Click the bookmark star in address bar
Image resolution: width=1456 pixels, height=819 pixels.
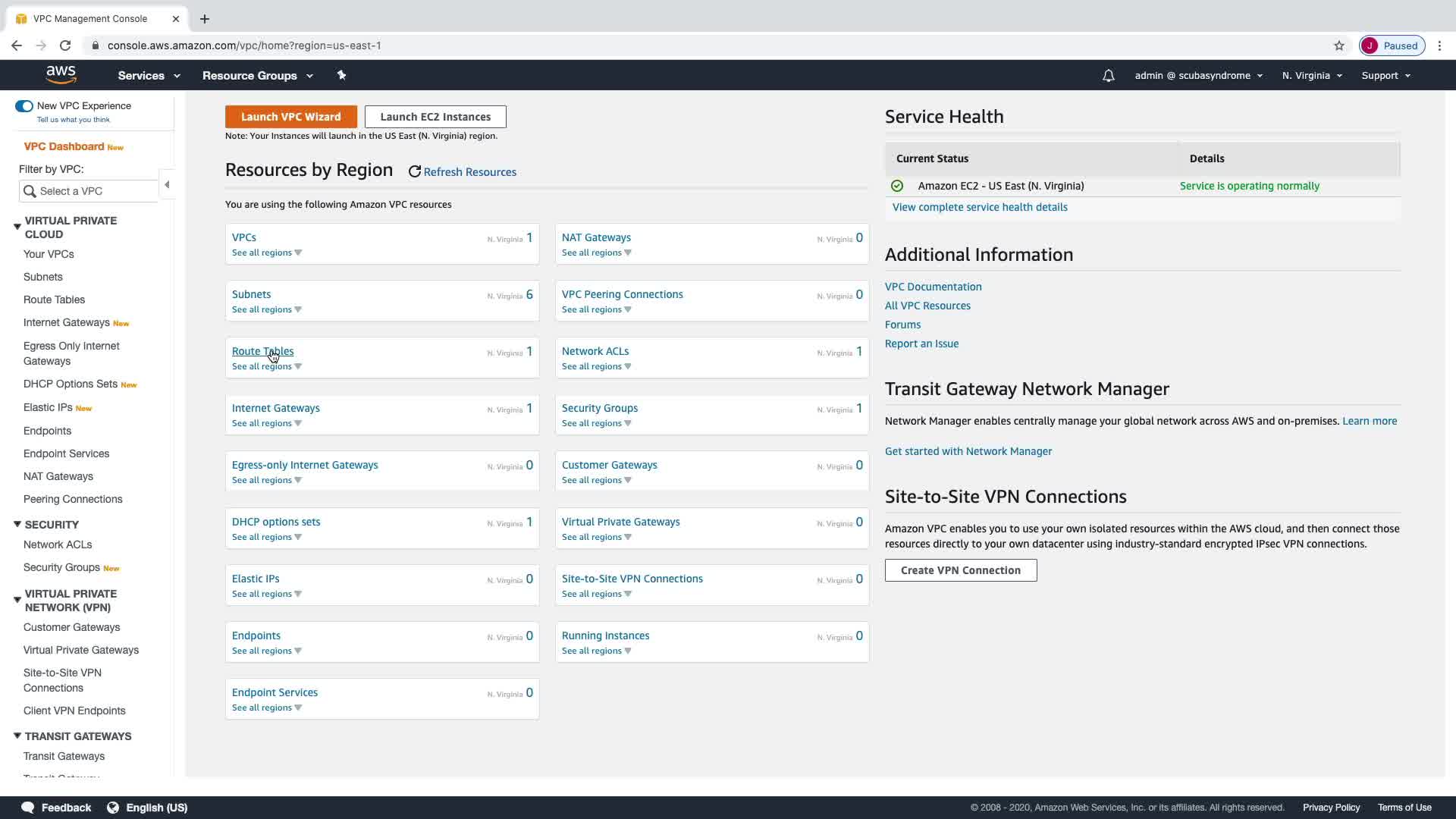click(x=1339, y=45)
